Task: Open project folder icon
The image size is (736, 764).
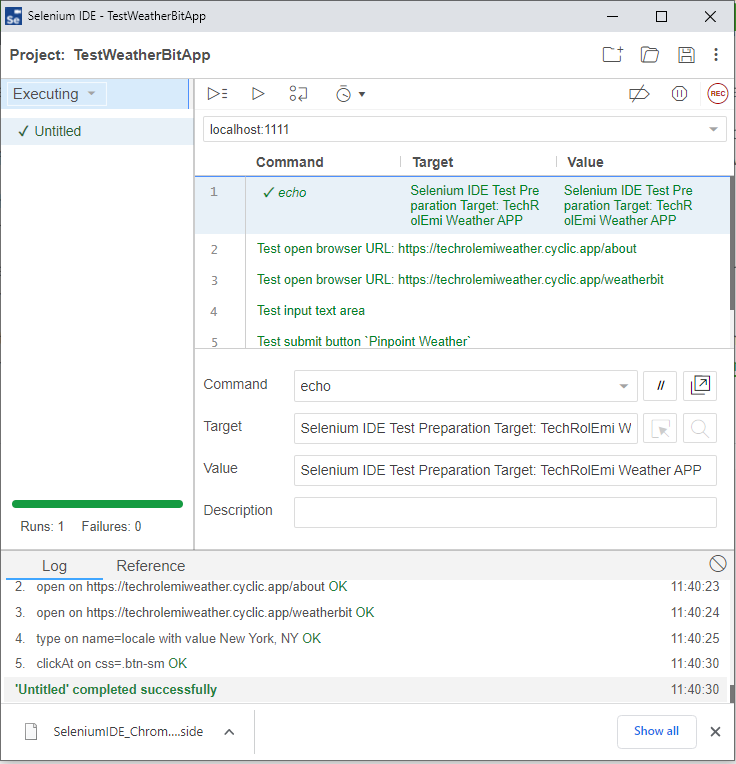Action: [x=649, y=55]
